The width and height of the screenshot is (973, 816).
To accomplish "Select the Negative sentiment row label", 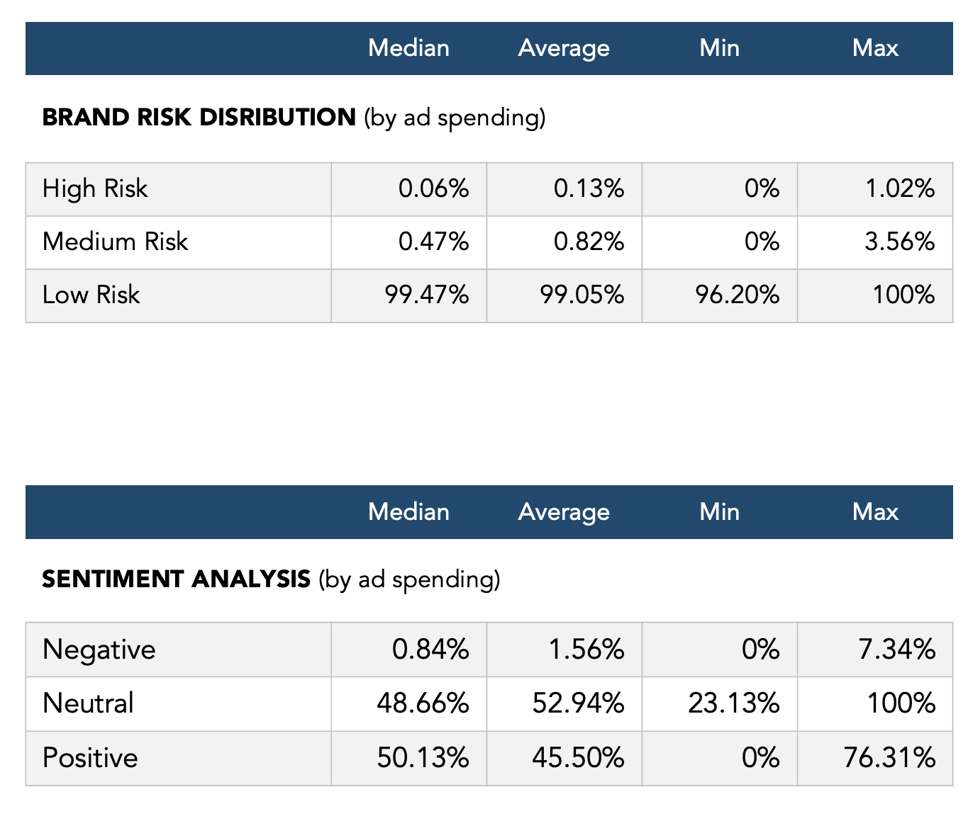I will point(99,650).
